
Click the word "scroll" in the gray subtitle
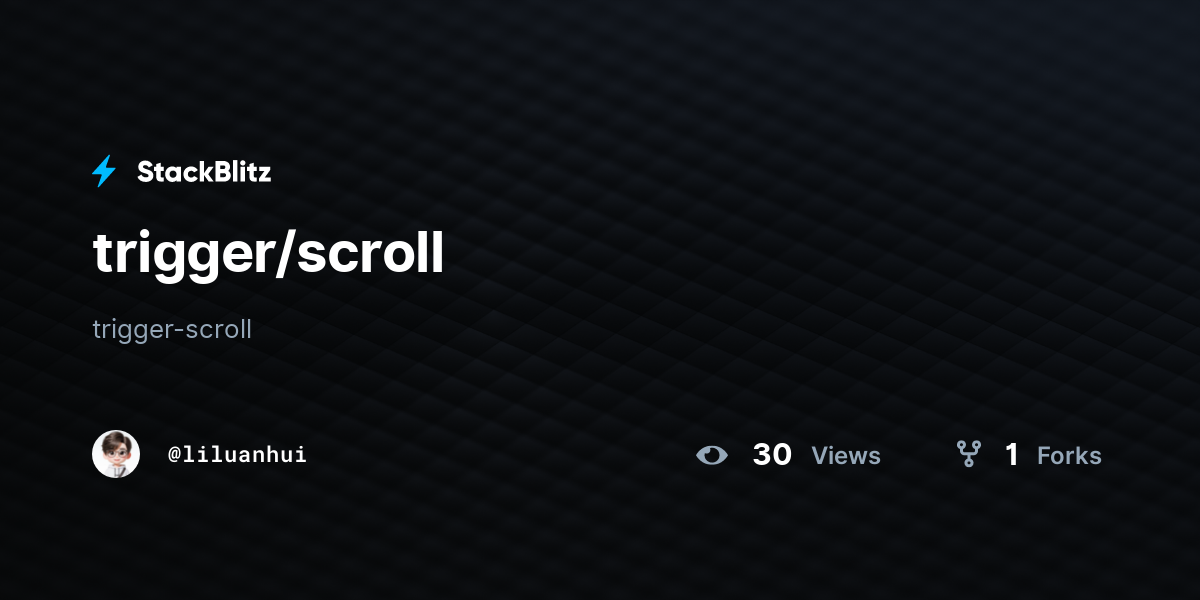click(x=217, y=329)
